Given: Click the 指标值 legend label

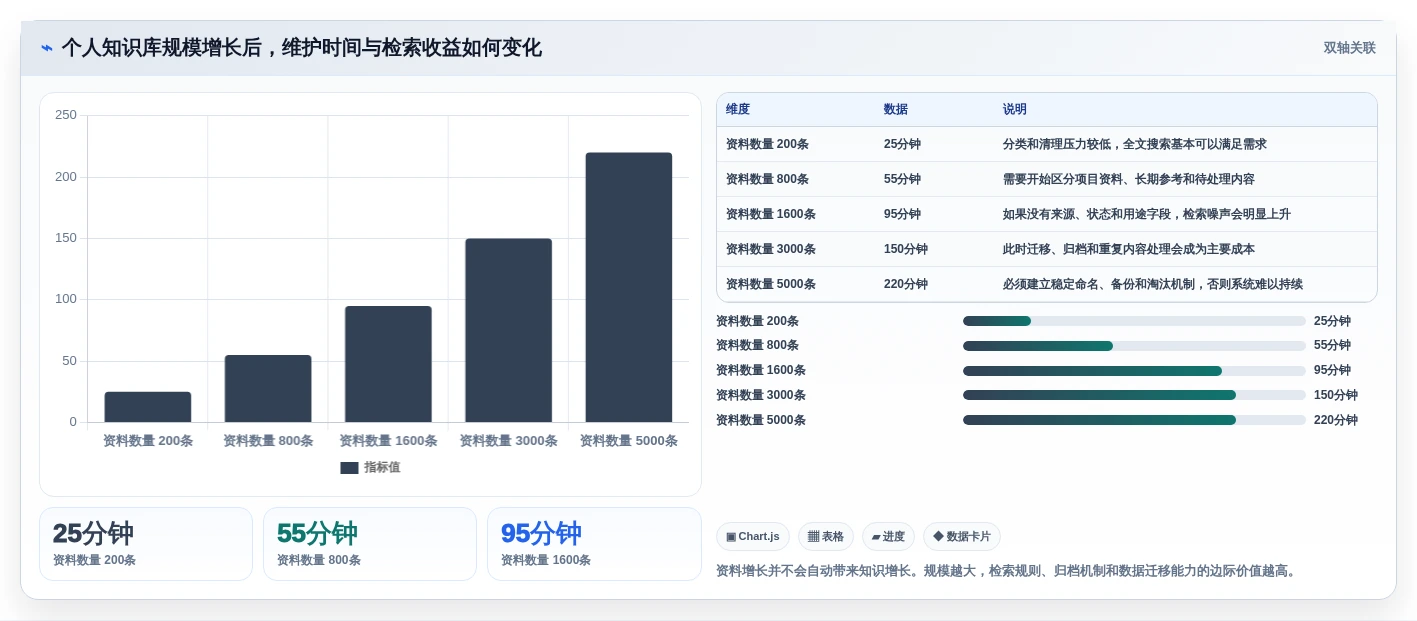Looking at the screenshot, I should 382,468.
